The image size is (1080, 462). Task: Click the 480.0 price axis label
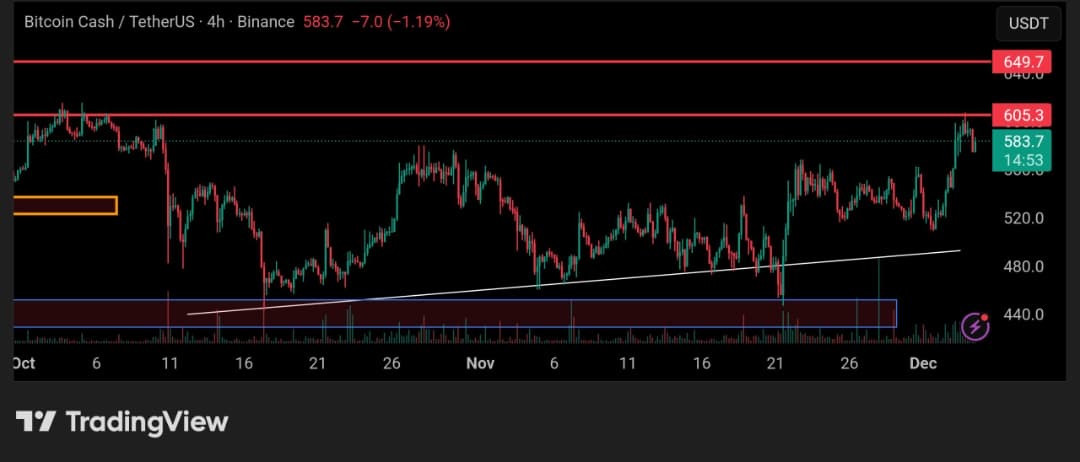click(1024, 266)
